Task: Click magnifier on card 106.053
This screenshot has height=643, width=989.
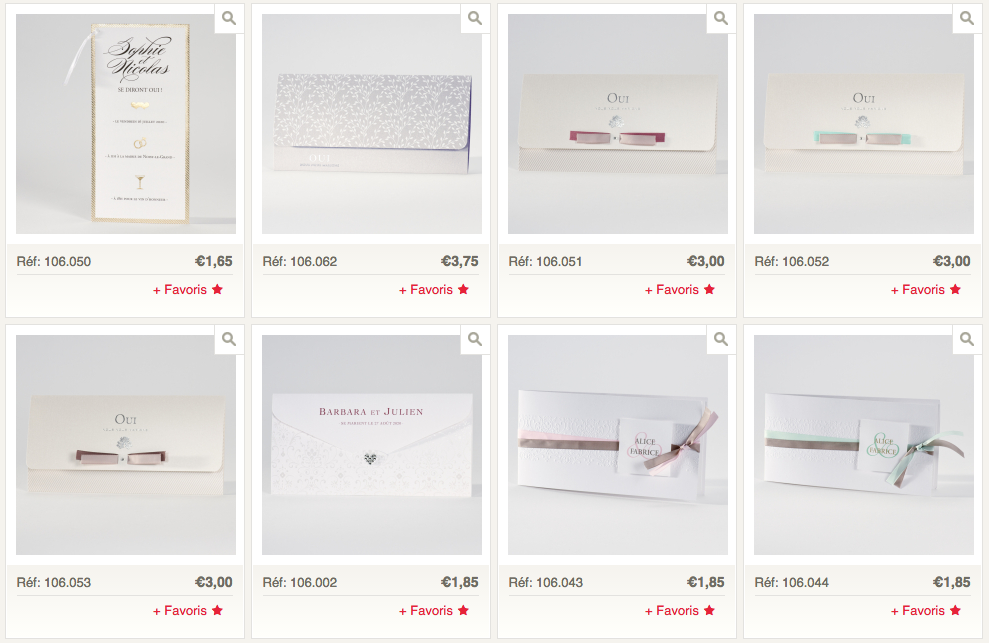Action: click(229, 339)
